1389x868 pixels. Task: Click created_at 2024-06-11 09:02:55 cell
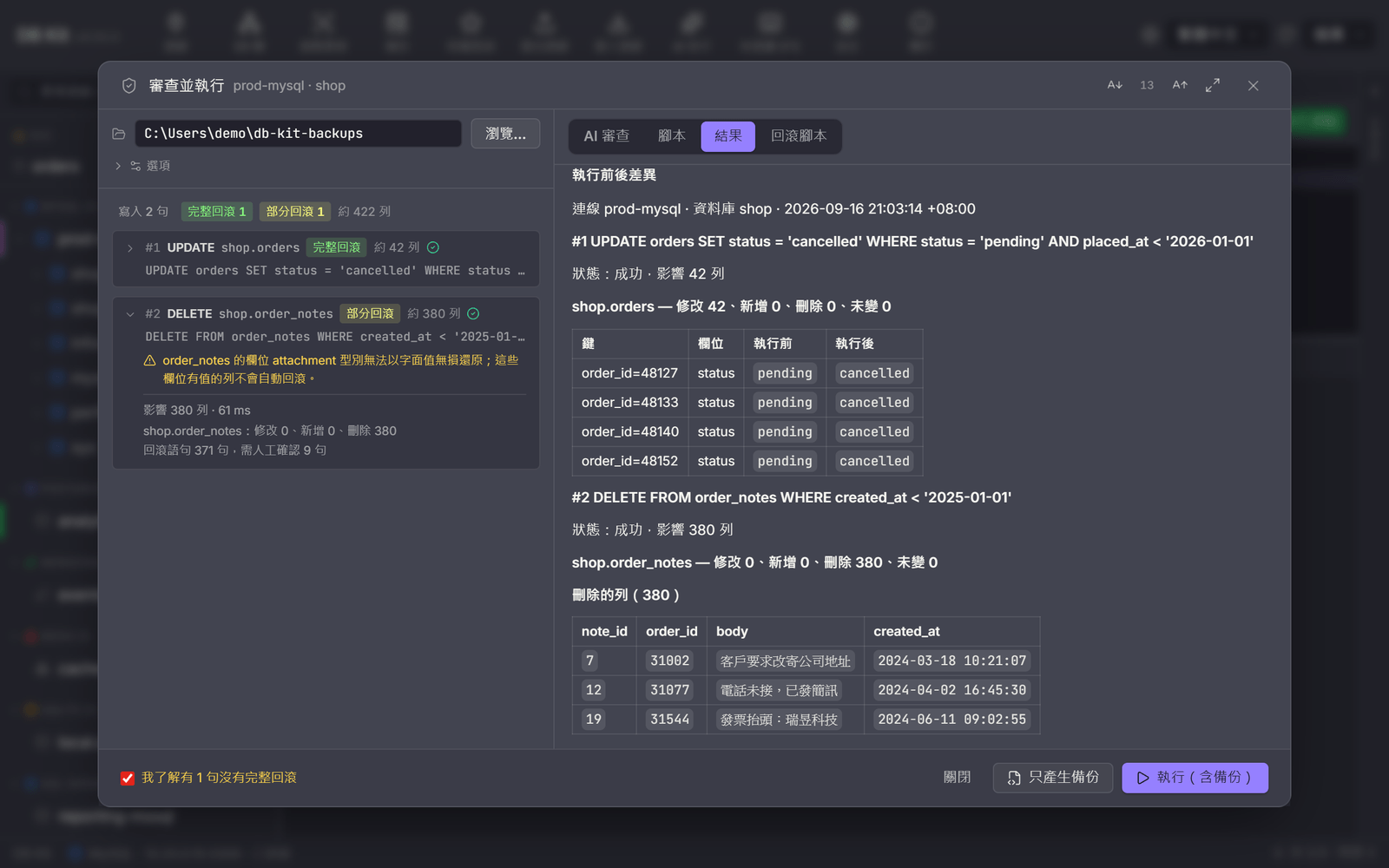[x=951, y=720]
